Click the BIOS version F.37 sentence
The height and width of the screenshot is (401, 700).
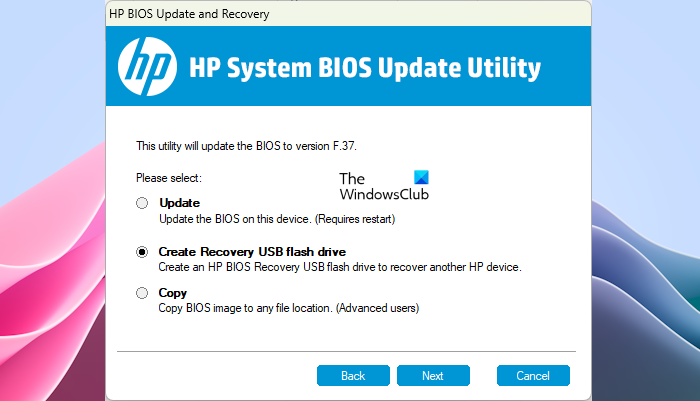point(245,145)
